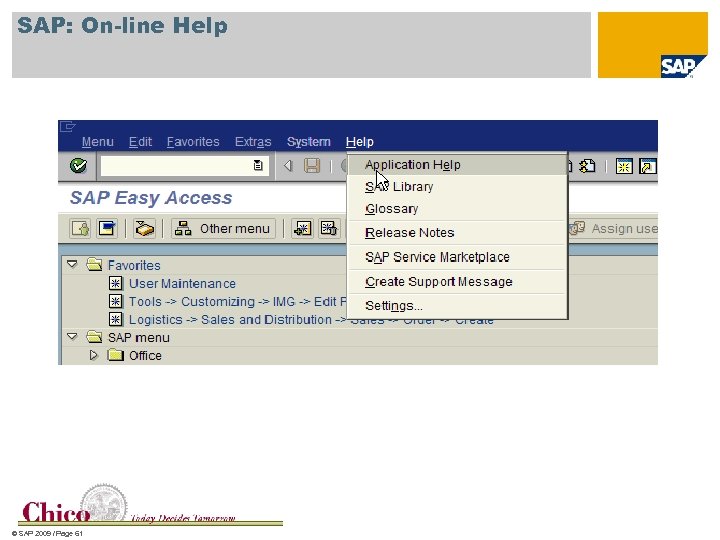The width and height of the screenshot is (720, 540).
Task: Select Create Support Message entry
Action: click(x=457, y=281)
